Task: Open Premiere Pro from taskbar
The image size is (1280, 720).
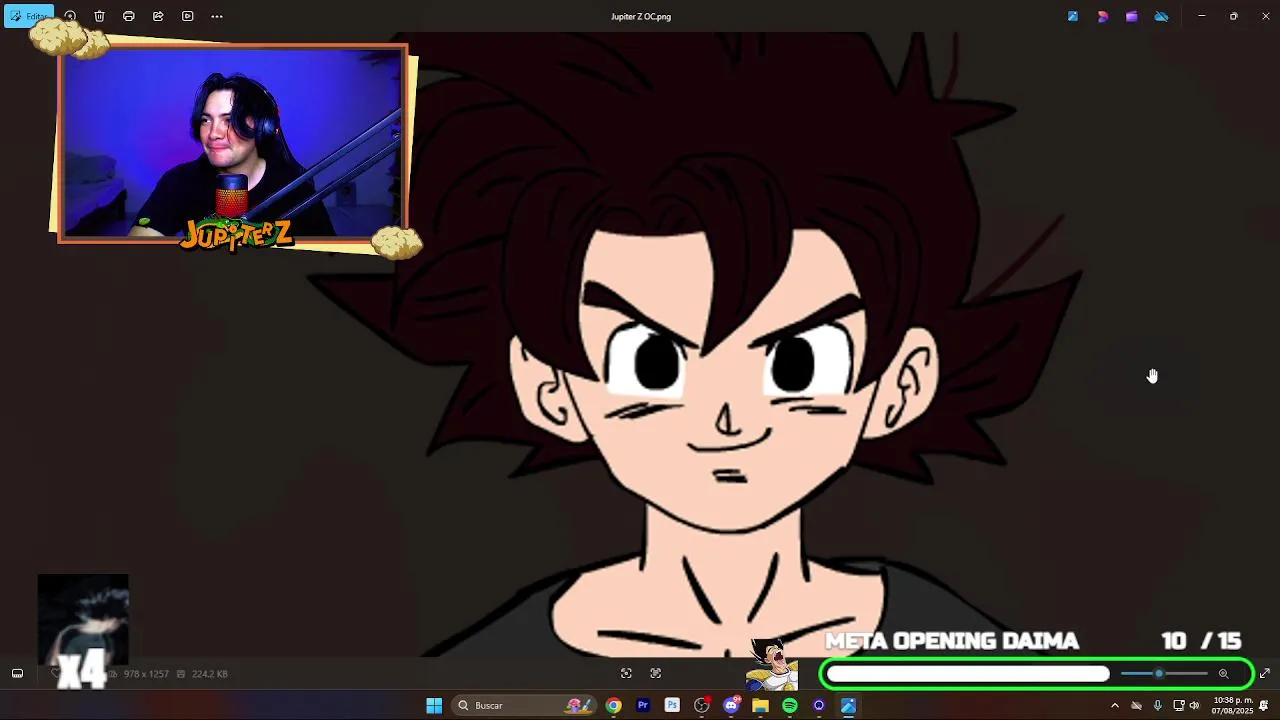Action: [x=643, y=706]
